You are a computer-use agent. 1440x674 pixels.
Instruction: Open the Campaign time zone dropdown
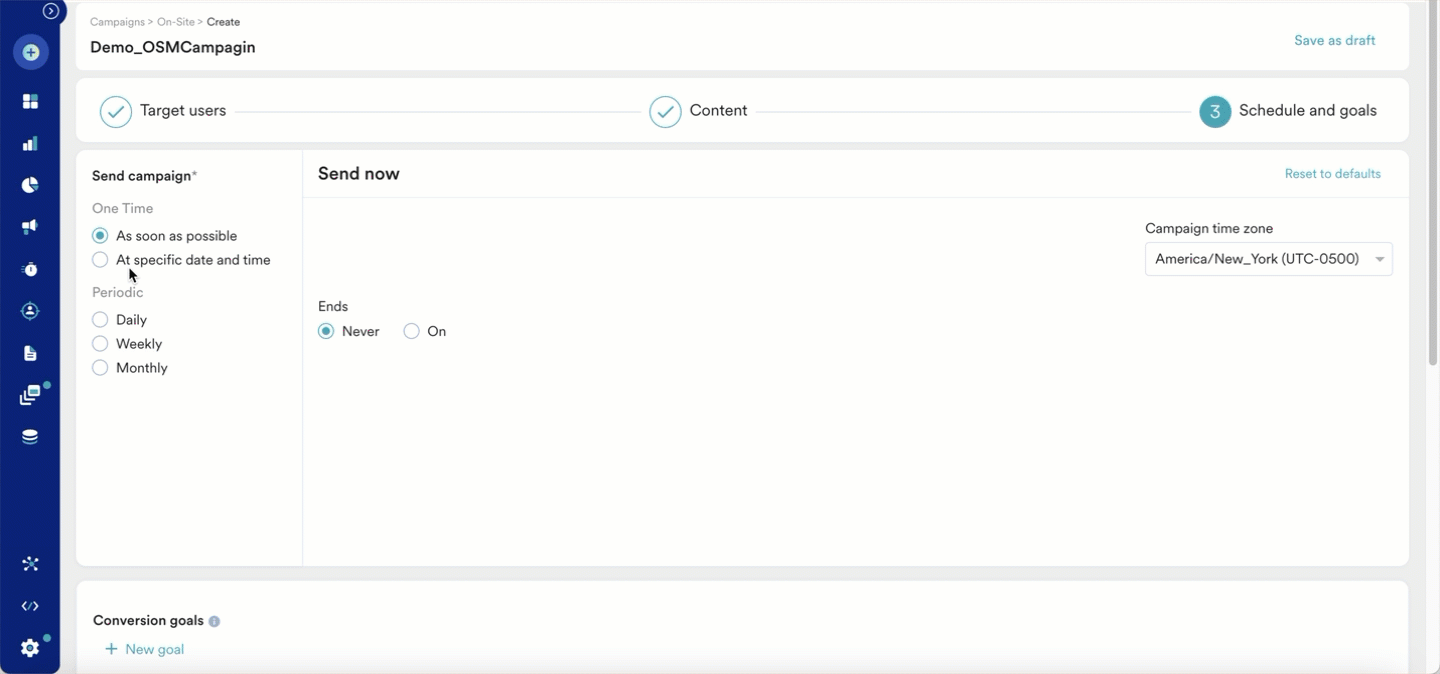tap(1268, 259)
